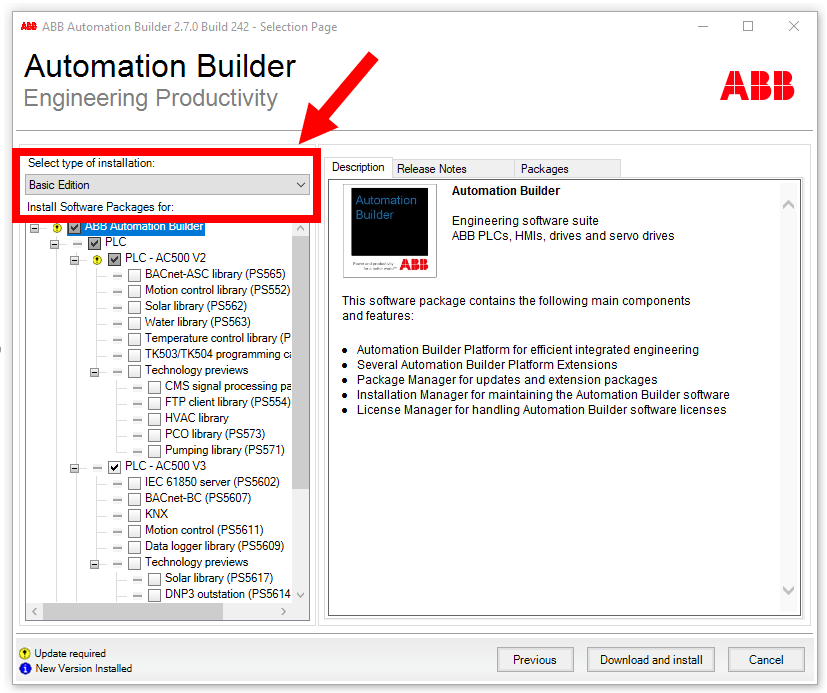Image resolution: width=827 pixels, height=693 pixels.
Task: Click the Update required legend icon
Action: point(26,654)
